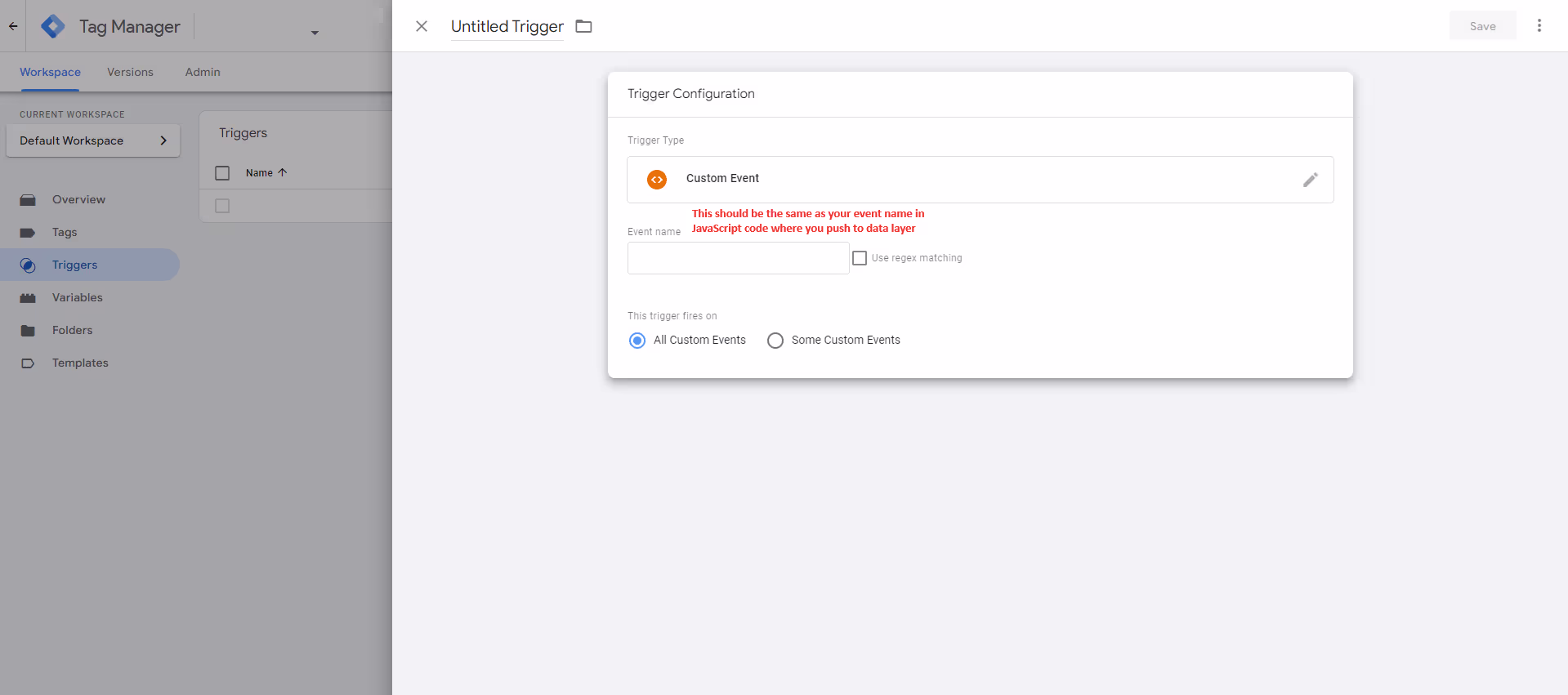Click the Tags label-shaped icon
This screenshot has width=1568, height=695.
(28, 233)
